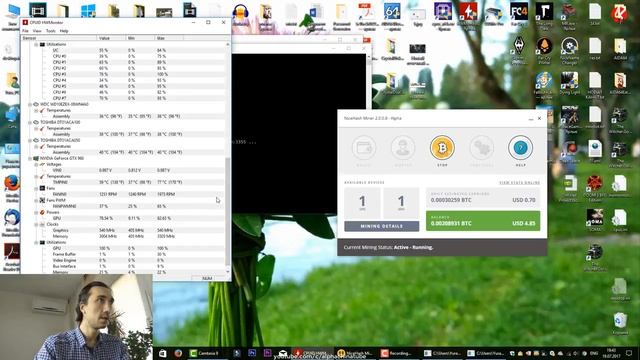This screenshot has width=640, height=360.
Task: Collapse the NVIDIA GeForce GTX node
Action: (x=30, y=158)
